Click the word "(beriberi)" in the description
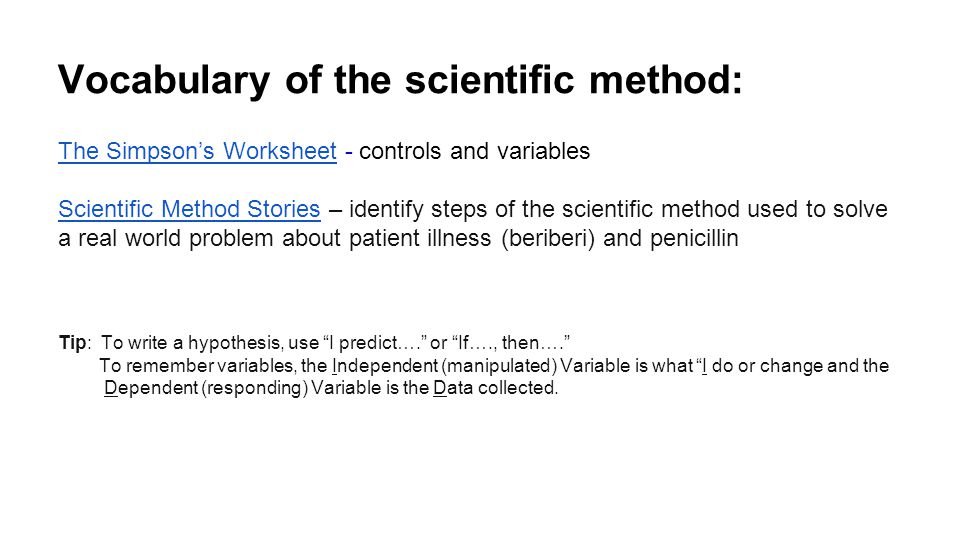 pyautogui.click(x=548, y=238)
